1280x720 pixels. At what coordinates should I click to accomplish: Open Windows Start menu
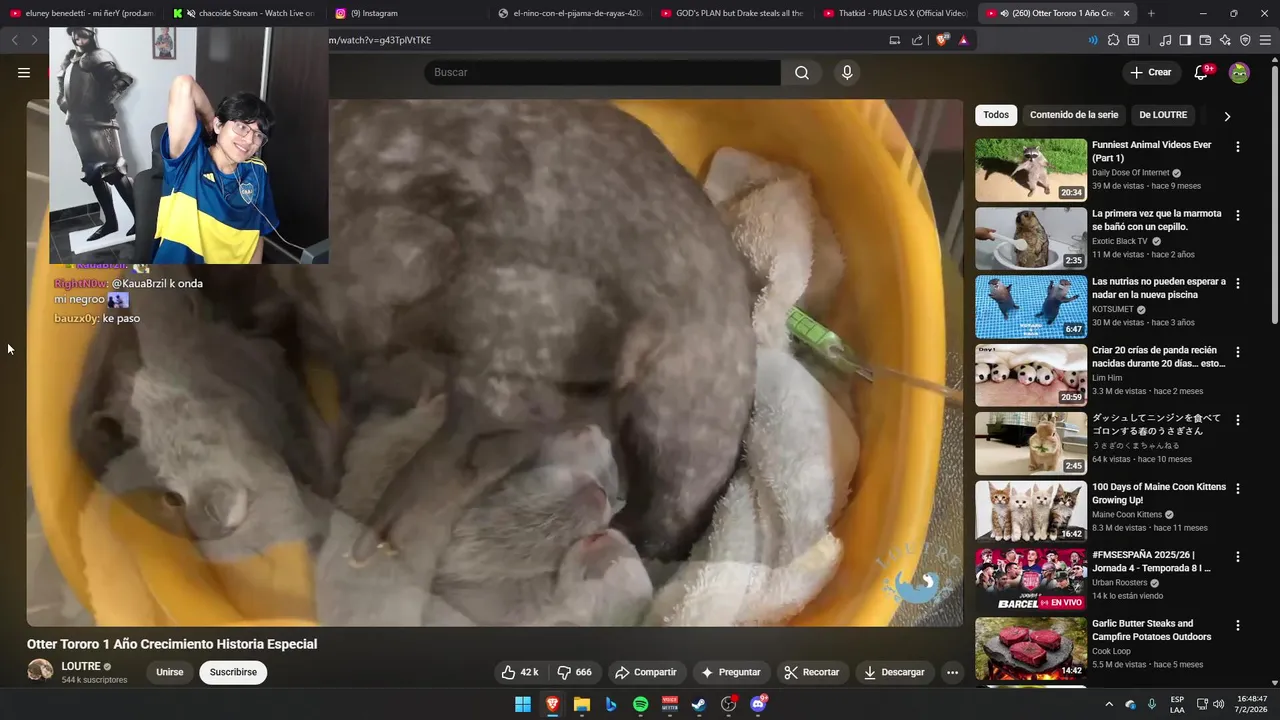point(523,704)
